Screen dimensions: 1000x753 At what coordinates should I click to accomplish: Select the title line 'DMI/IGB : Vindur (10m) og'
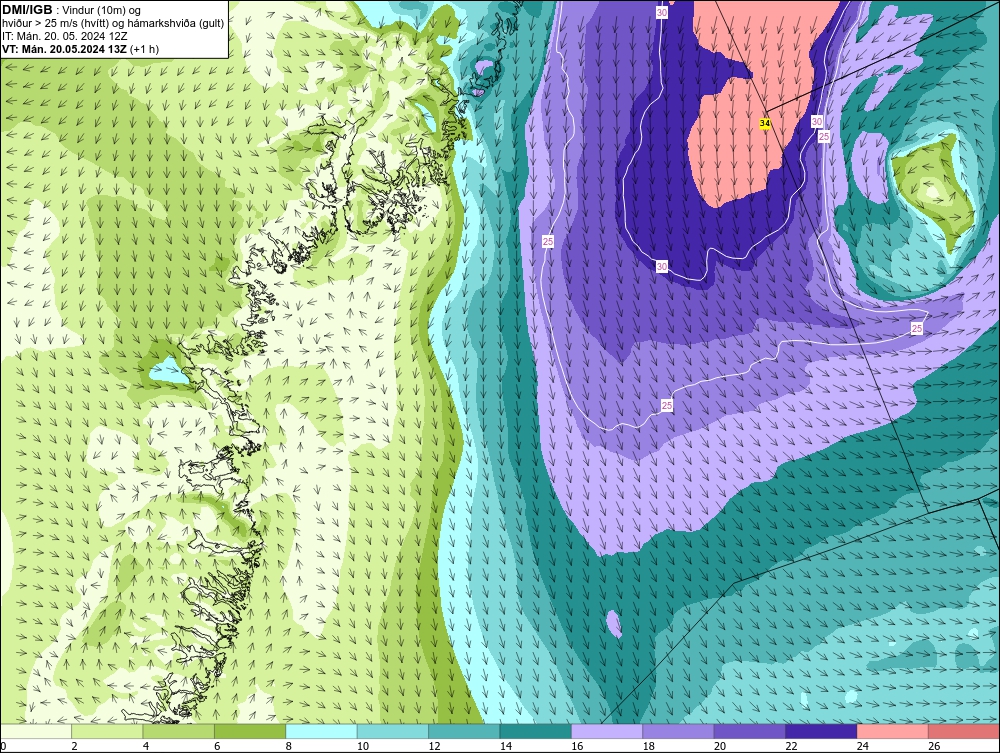[73, 10]
